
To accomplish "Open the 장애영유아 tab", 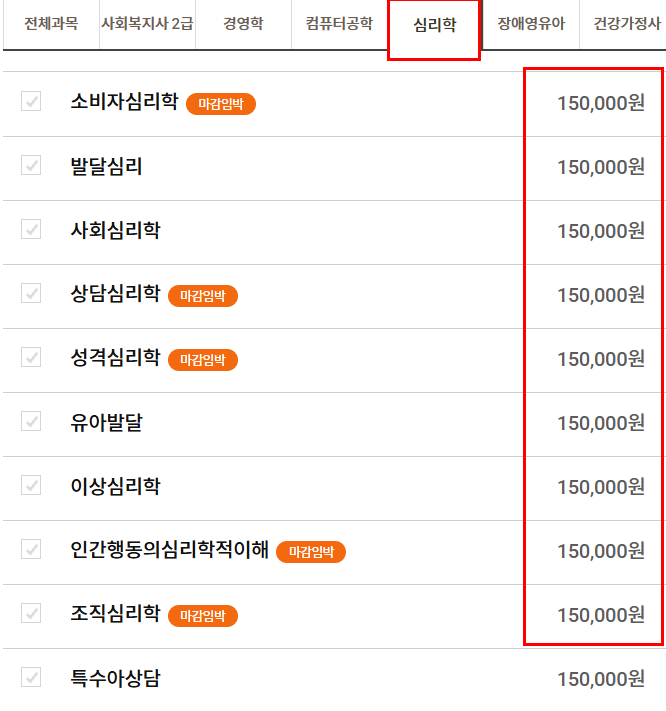I will [531, 23].
